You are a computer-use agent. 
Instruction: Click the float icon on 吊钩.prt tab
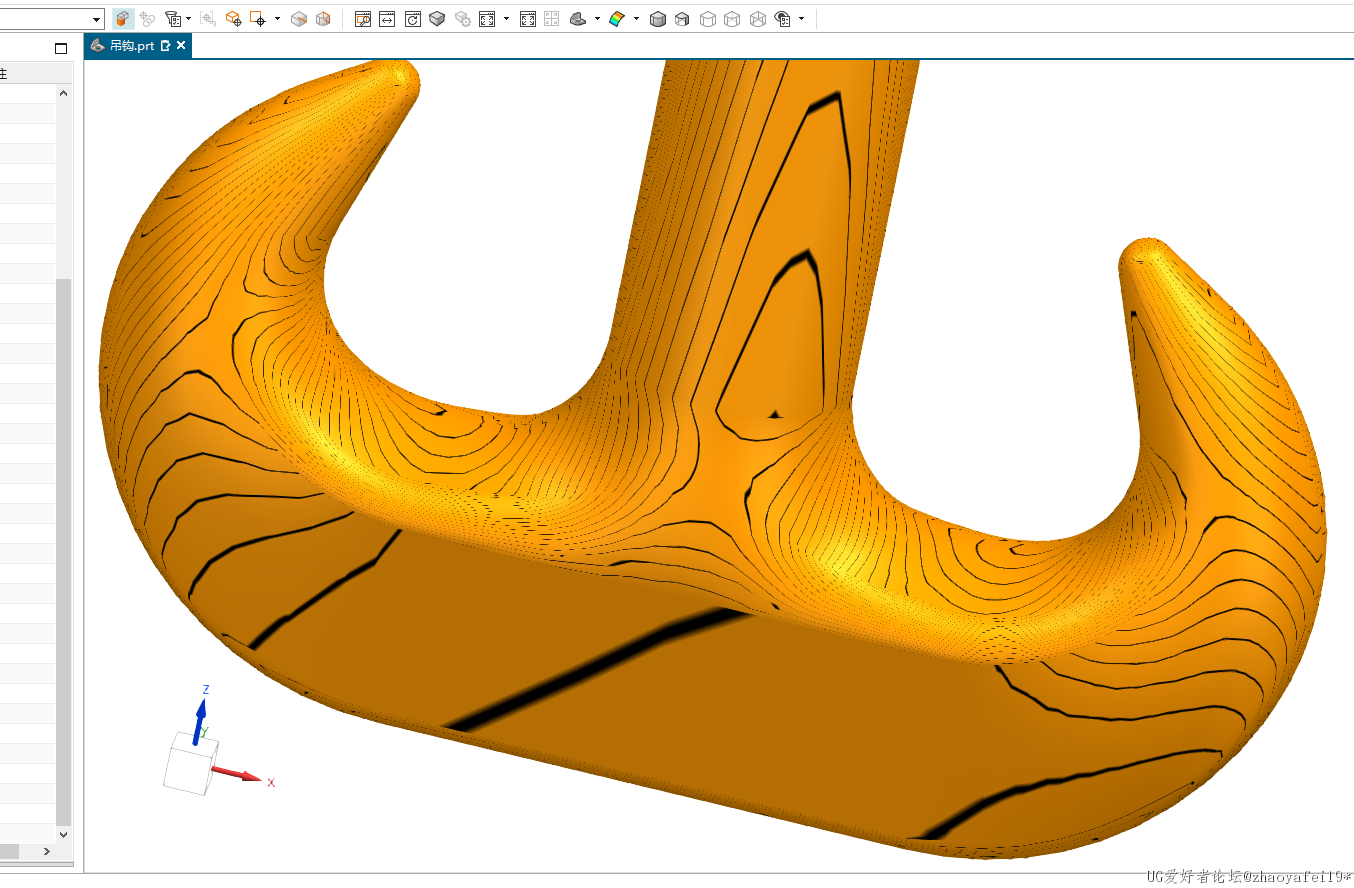(166, 45)
